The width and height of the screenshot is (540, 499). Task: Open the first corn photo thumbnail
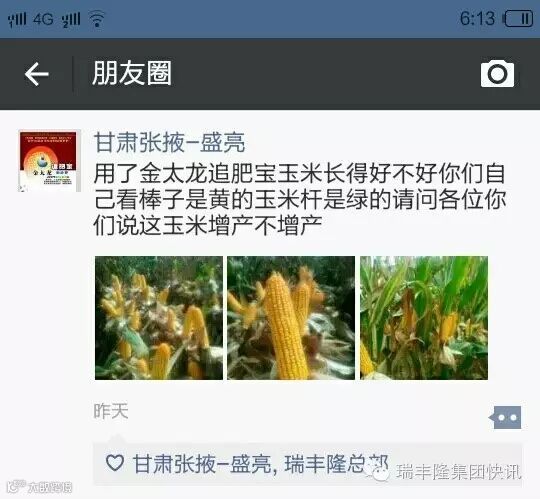159,318
